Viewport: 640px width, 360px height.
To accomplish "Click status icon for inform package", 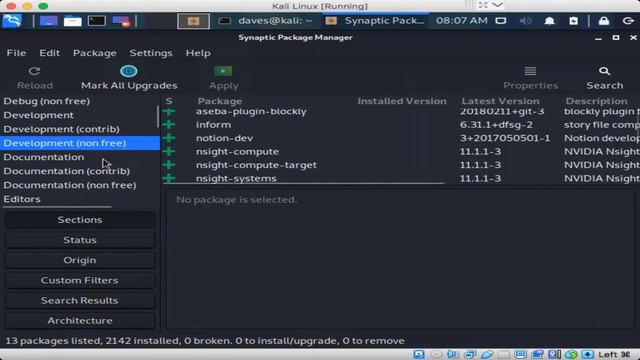I will [169, 124].
